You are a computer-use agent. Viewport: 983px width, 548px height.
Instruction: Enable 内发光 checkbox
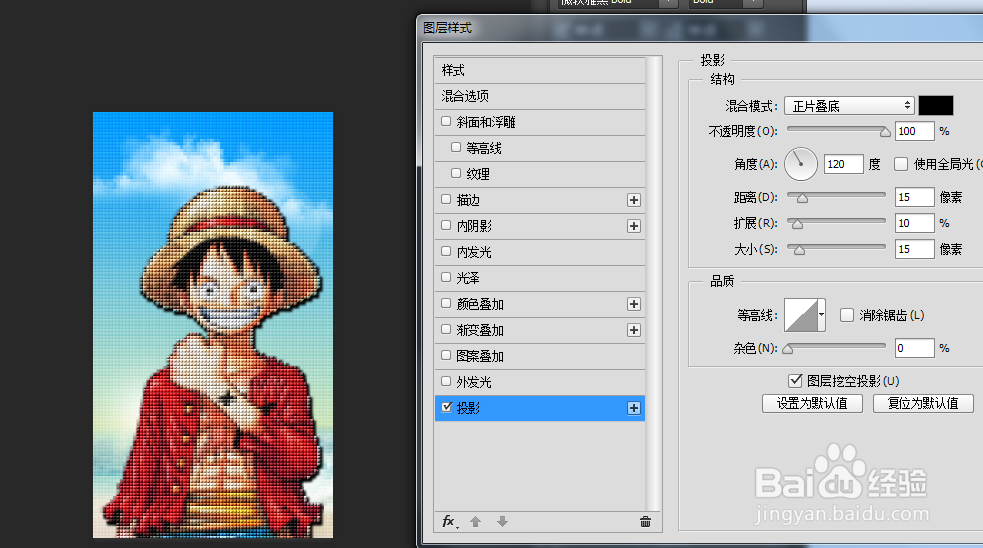click(x=446, y=251)
